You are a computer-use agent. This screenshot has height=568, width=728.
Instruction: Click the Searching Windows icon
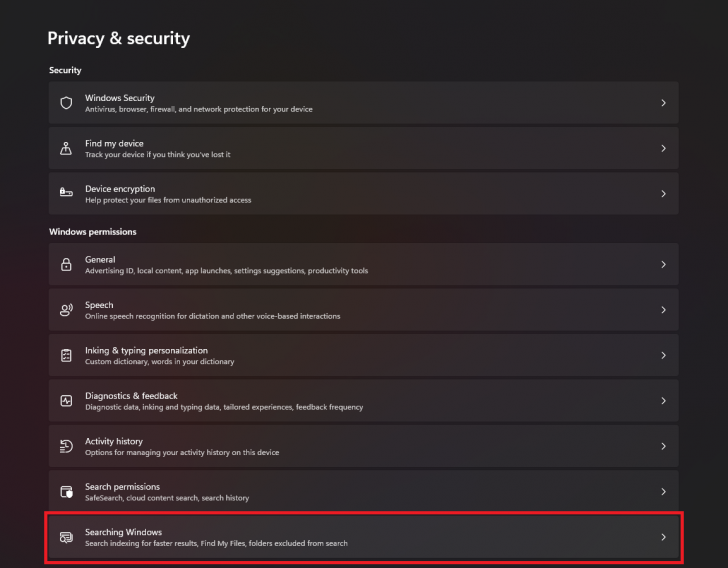pyautogui.click(x=66, y=537)
